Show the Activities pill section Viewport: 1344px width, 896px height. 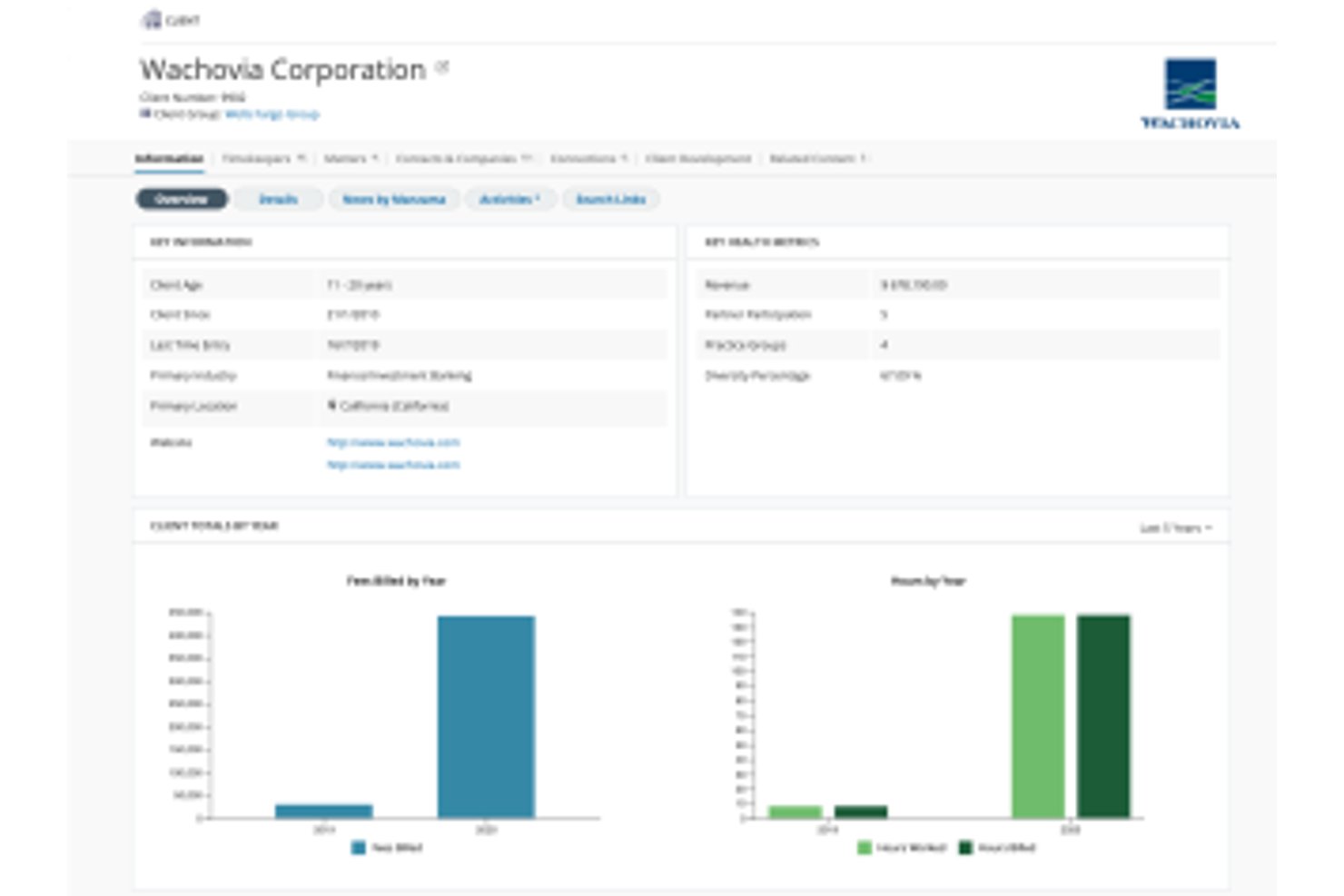[509, 199]
